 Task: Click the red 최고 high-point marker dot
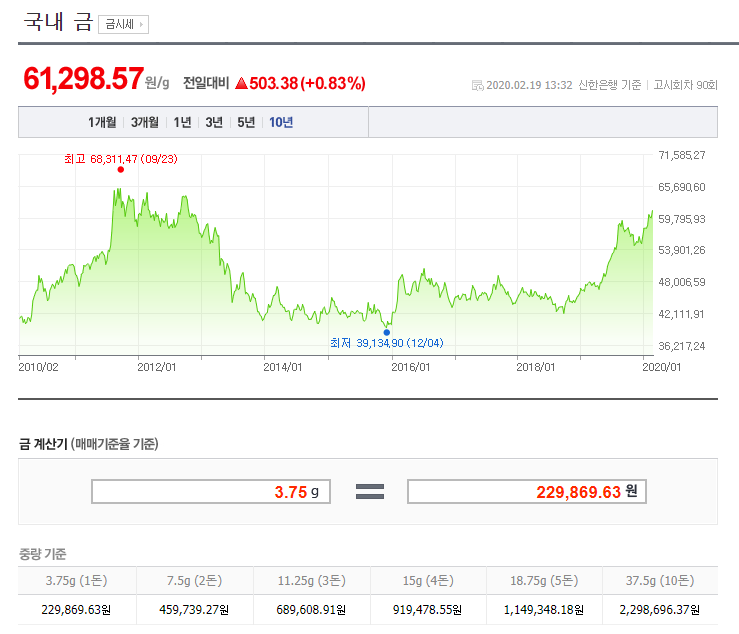[x=120, y=170]
